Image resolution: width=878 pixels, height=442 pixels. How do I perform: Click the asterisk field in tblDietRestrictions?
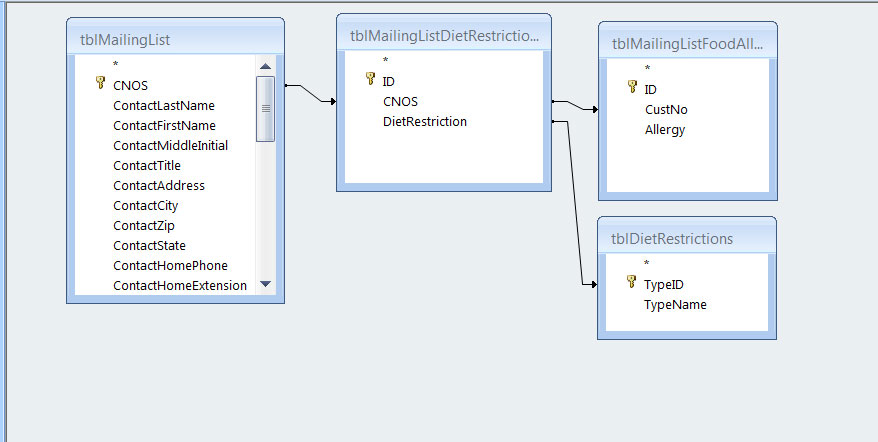coord(646,263)
